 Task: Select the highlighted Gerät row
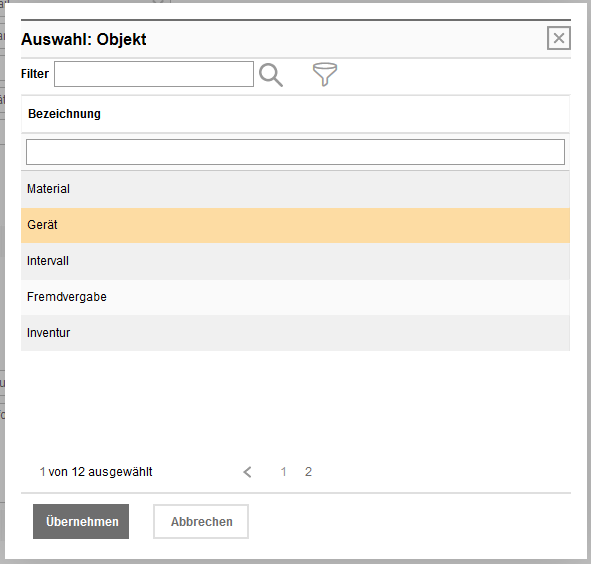point(295,225)
